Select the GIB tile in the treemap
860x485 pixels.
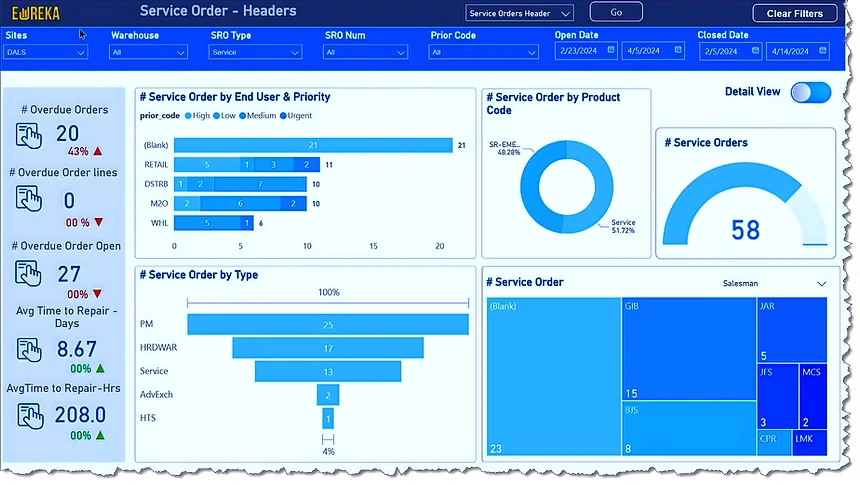click(687, 348)
